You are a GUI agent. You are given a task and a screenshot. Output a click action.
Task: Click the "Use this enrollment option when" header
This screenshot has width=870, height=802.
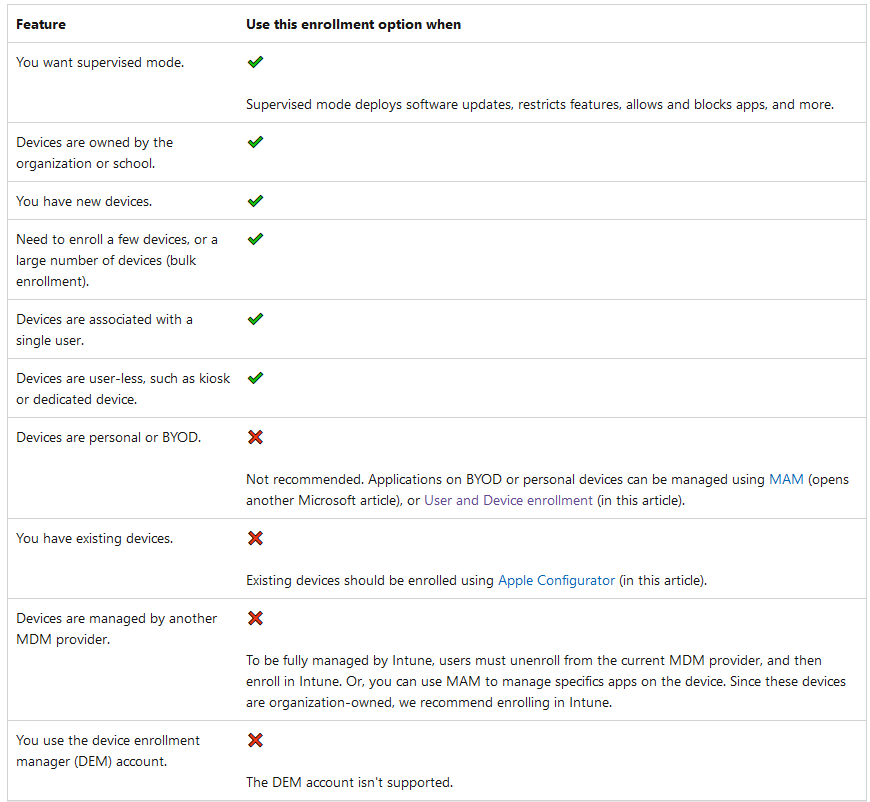point(353,24)
